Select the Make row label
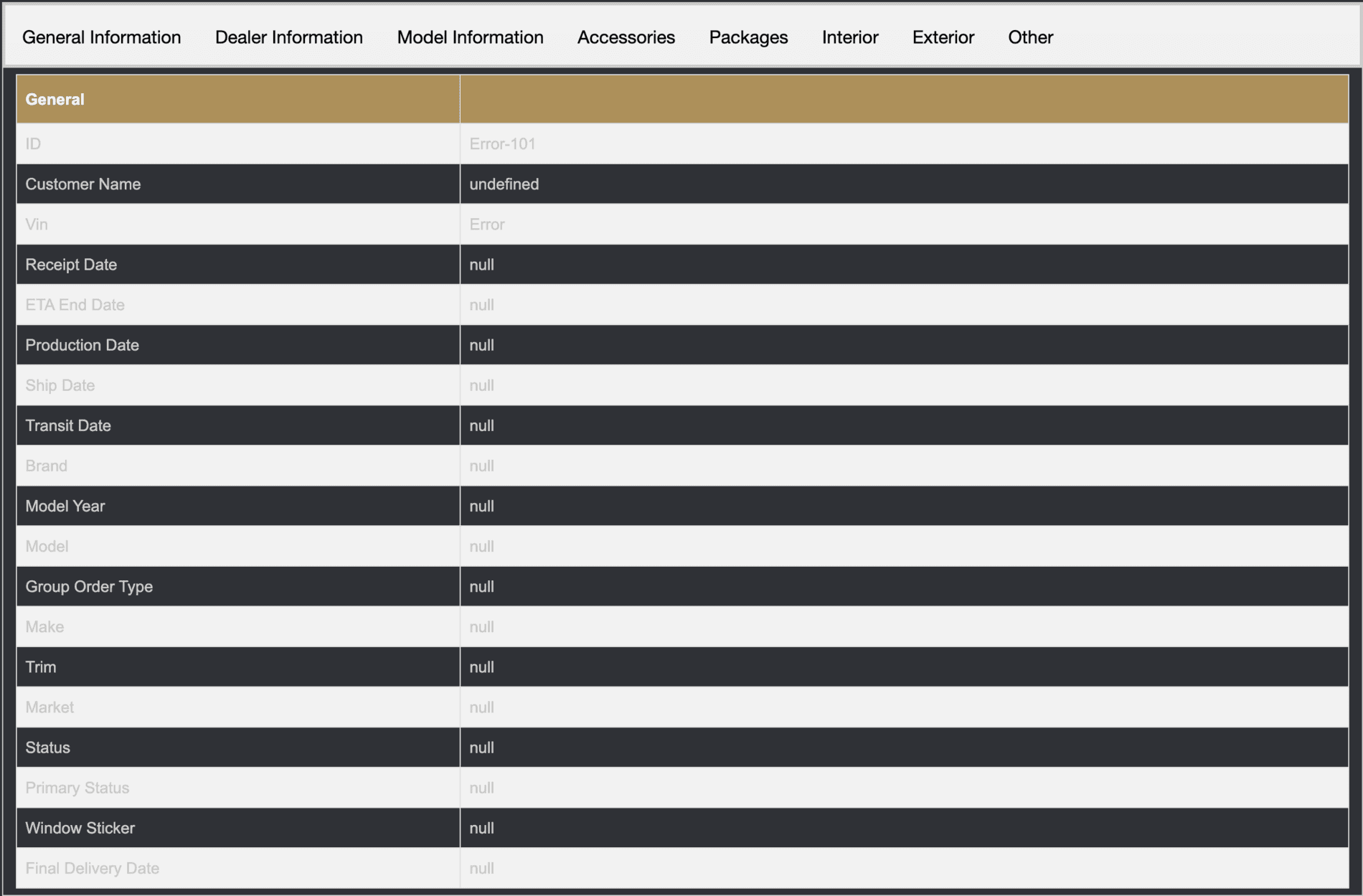Image resolution: width=1363 pixels, height=896 pixels. click(x=44, y=626)
